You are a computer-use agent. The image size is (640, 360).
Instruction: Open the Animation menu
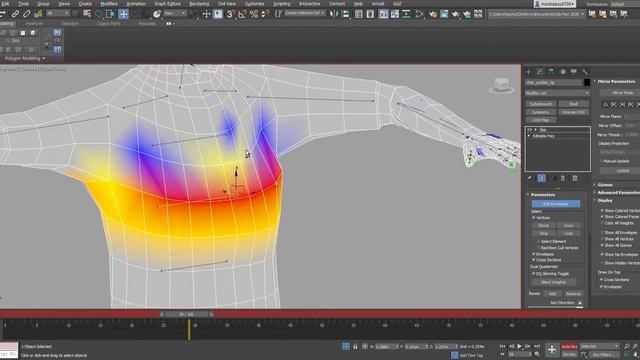136,4
